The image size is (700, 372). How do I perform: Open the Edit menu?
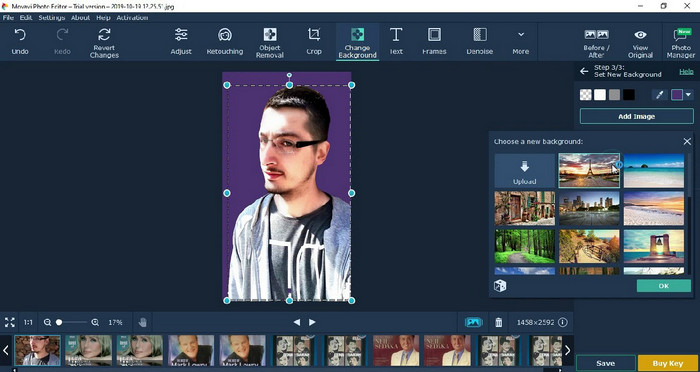(26, 17)
